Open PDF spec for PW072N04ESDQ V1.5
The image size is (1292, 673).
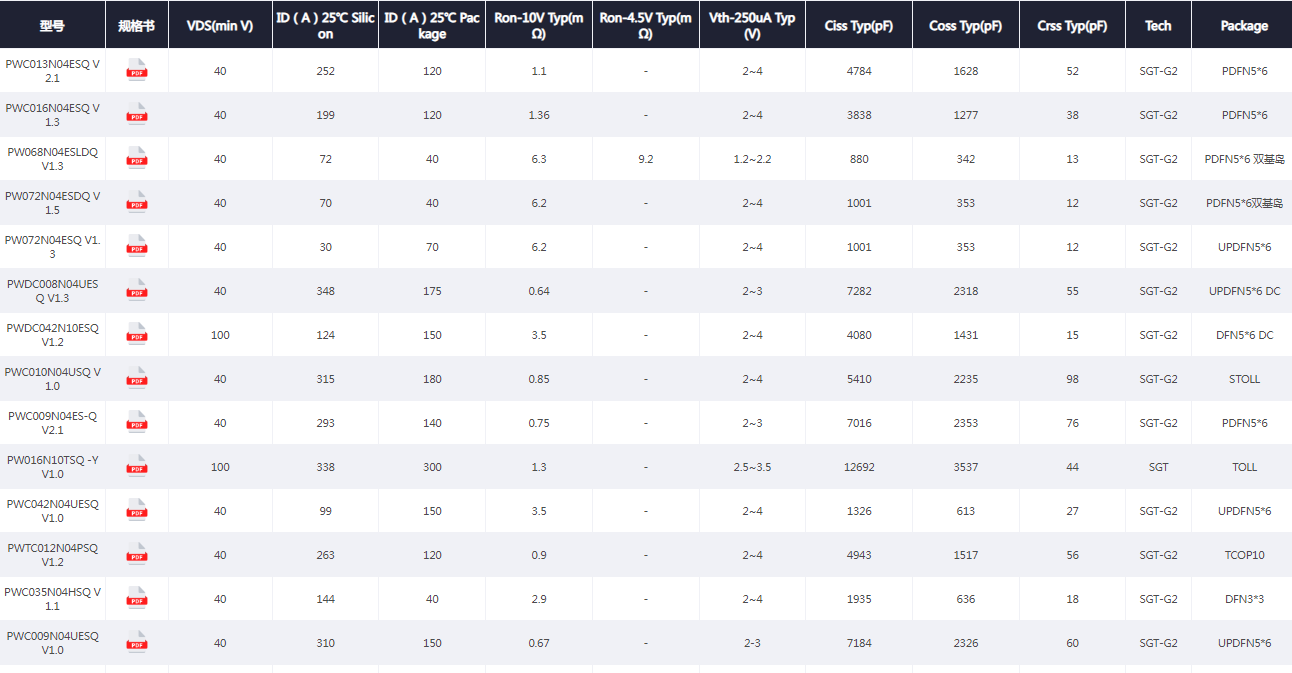(x=137, y=202)
